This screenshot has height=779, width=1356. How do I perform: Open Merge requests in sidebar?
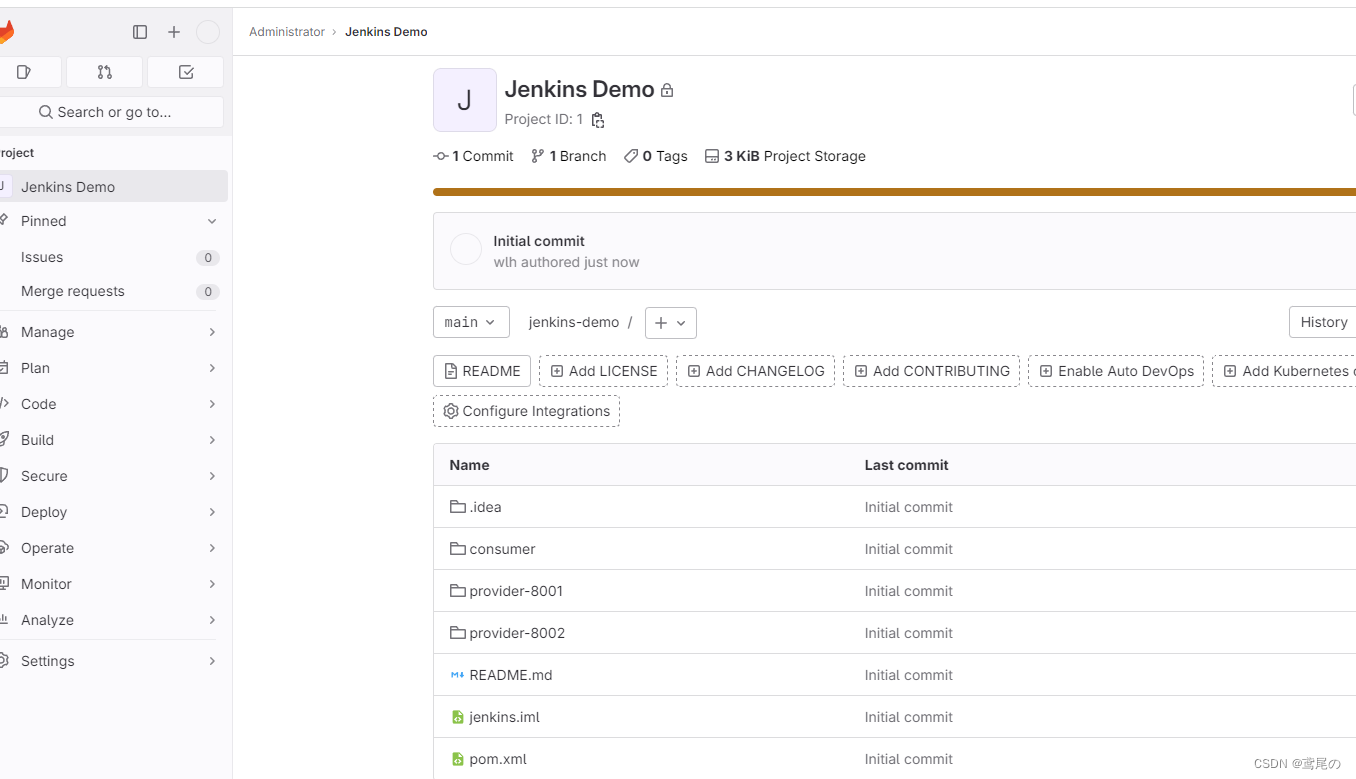114,291
